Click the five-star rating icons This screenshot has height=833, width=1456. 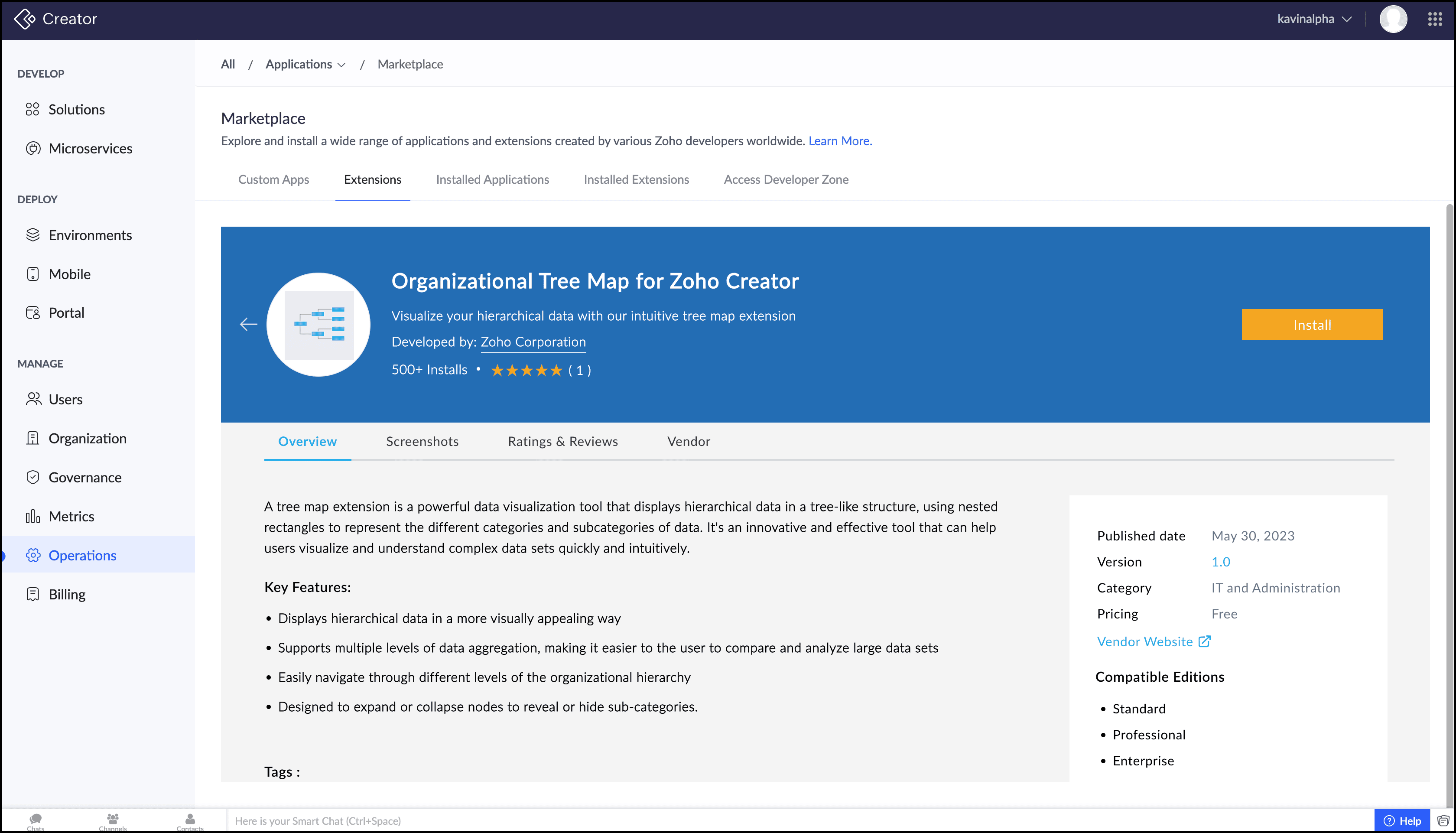pos(526,371)
